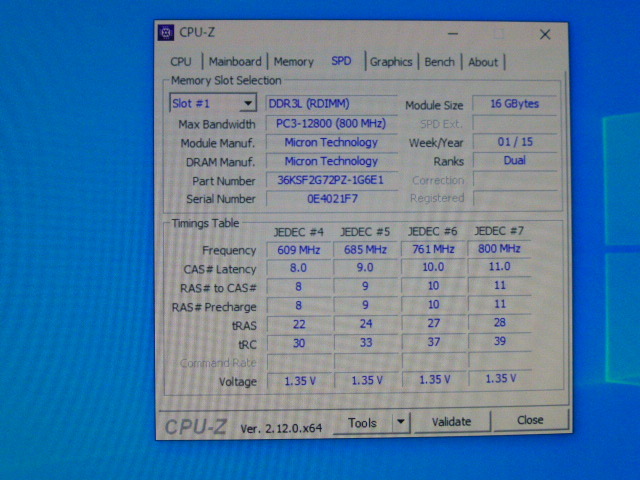
Task: Click the JEDEC #5 column header
Action: click(365, 232)
